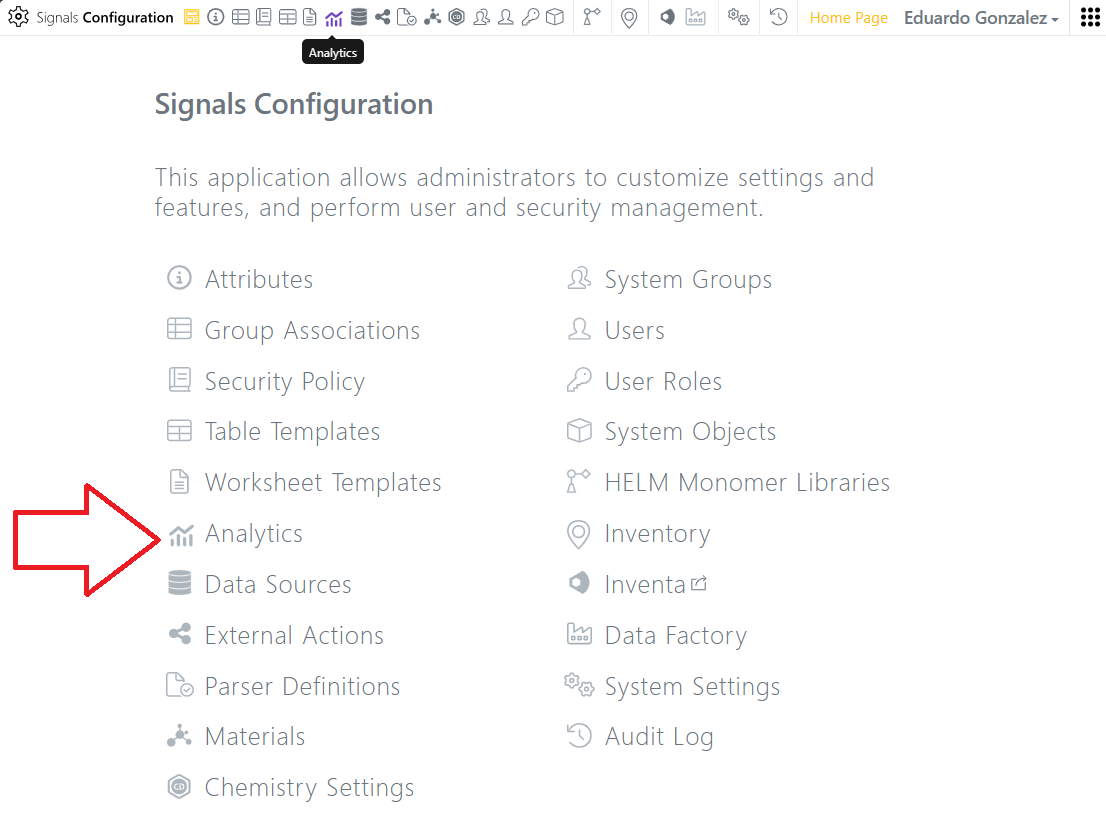The width and height of the screenshot is (1106, 833).
Task: Click the yellow landing page icon in toolbar
Action: coord(191,17)
